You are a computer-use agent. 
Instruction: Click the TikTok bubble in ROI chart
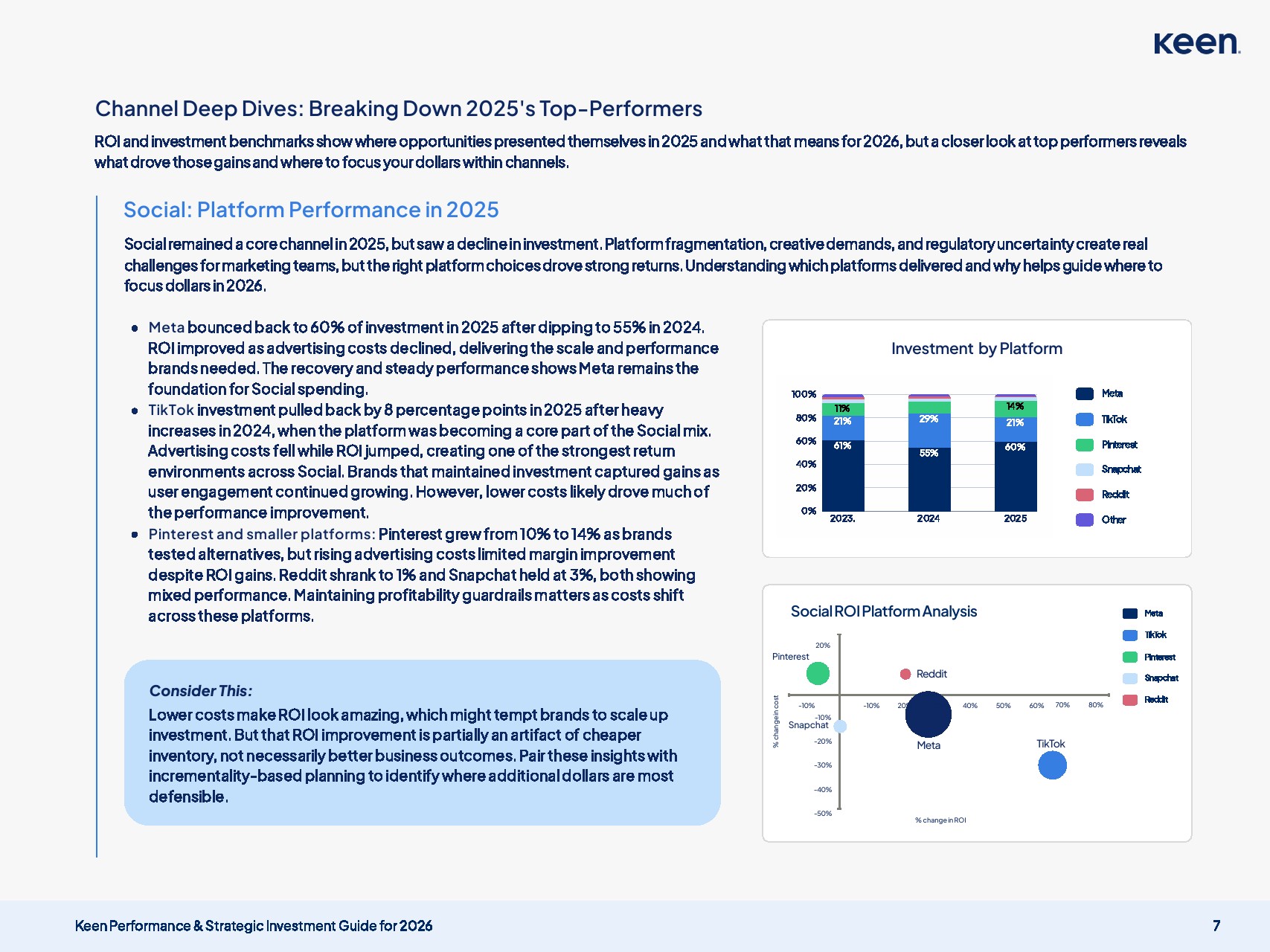coord(1052,765)
